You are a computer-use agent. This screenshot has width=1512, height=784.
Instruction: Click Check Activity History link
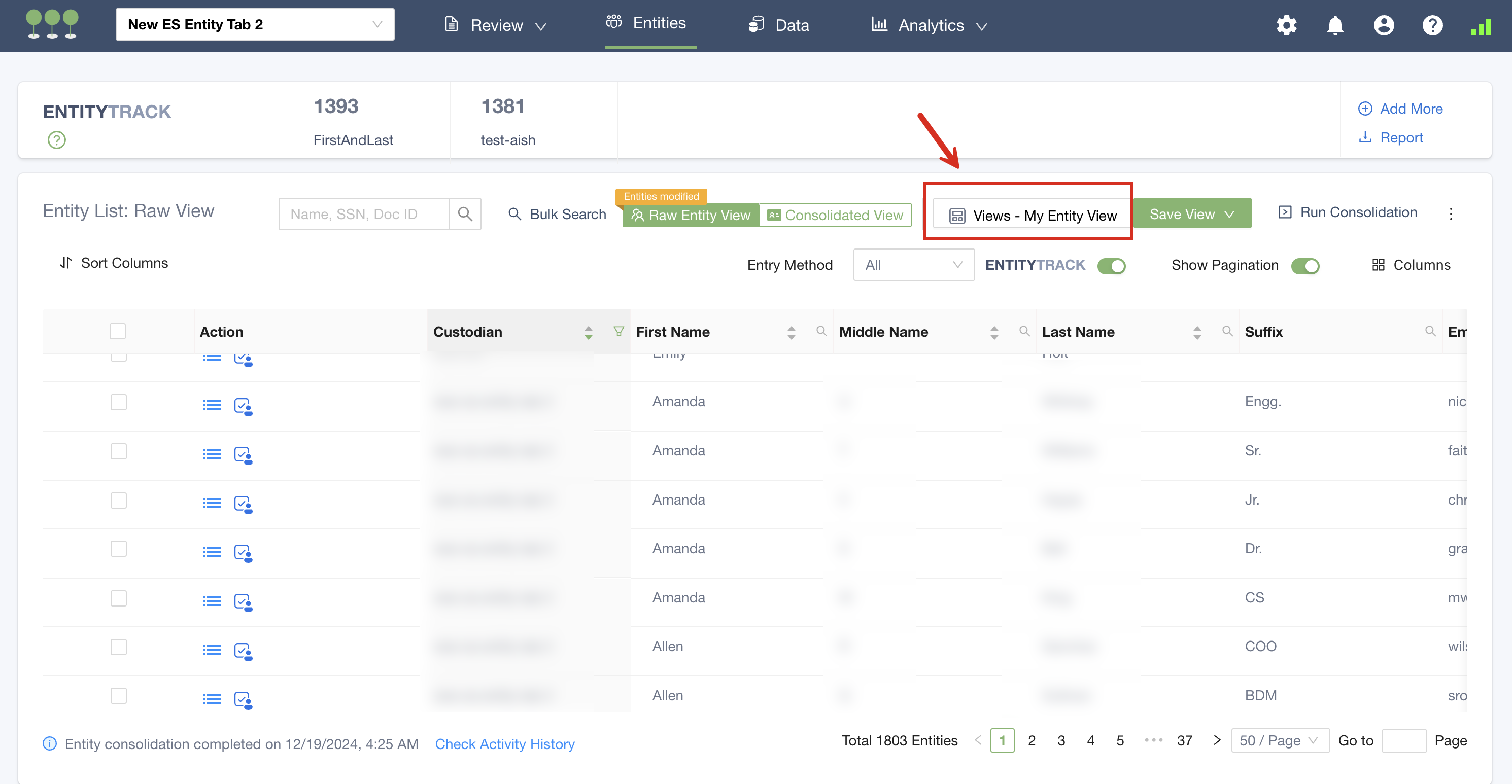pyautogui.click(x=504, y=743)
